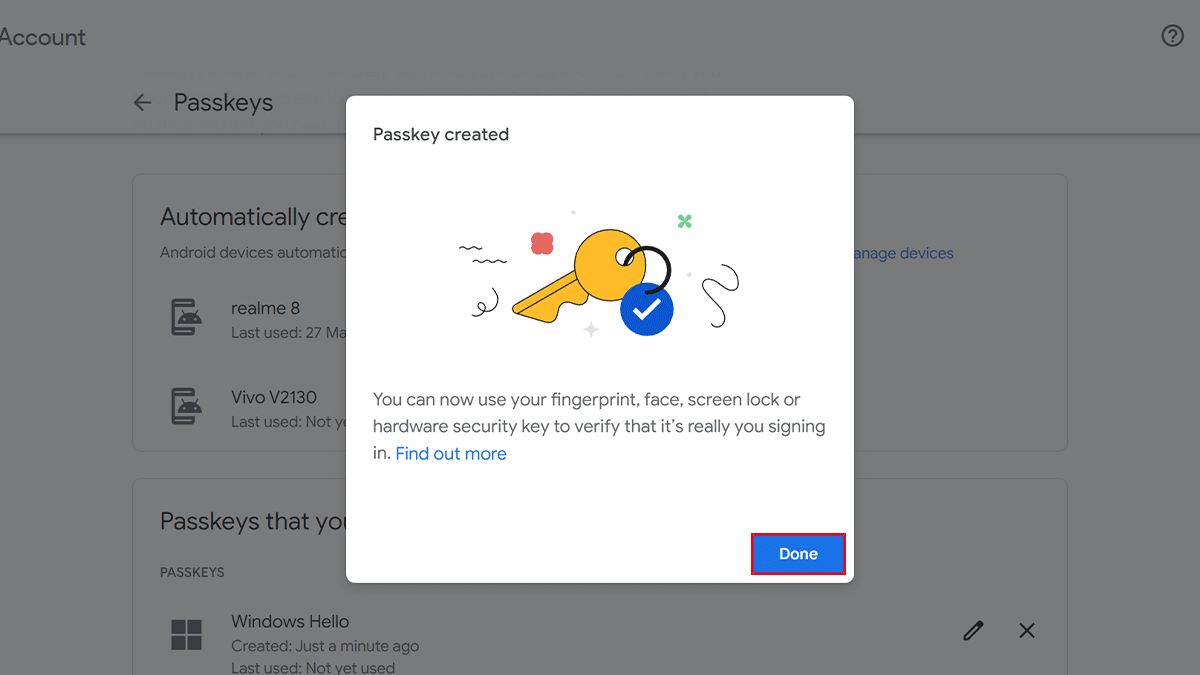Click the Windows Hello passkey name
Image resolution: width=1200 pixels, height=675 pixels.
[x=290, y=621]
